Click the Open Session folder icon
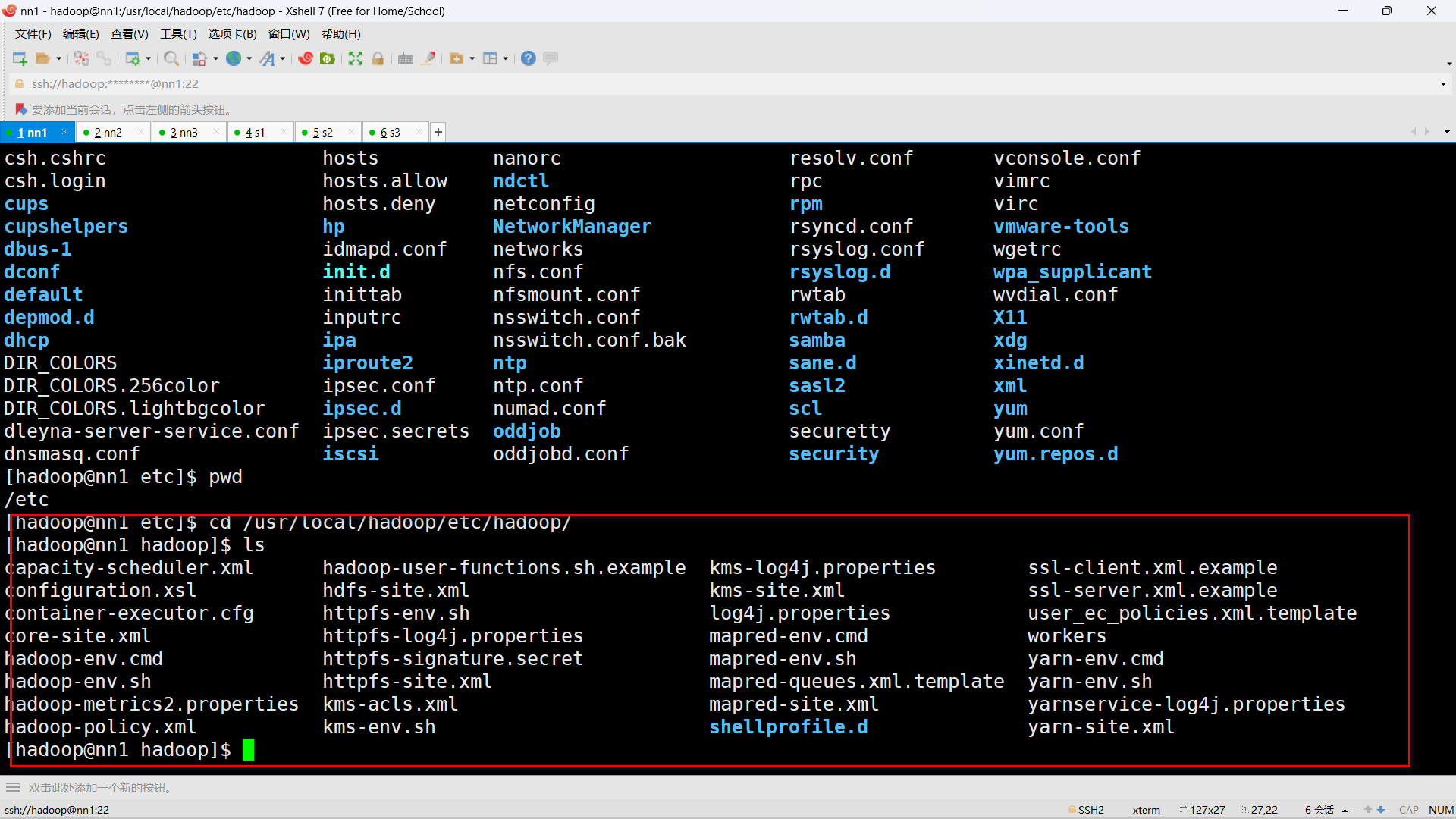This screenshot has height=819, width=1456. point(42,58)
